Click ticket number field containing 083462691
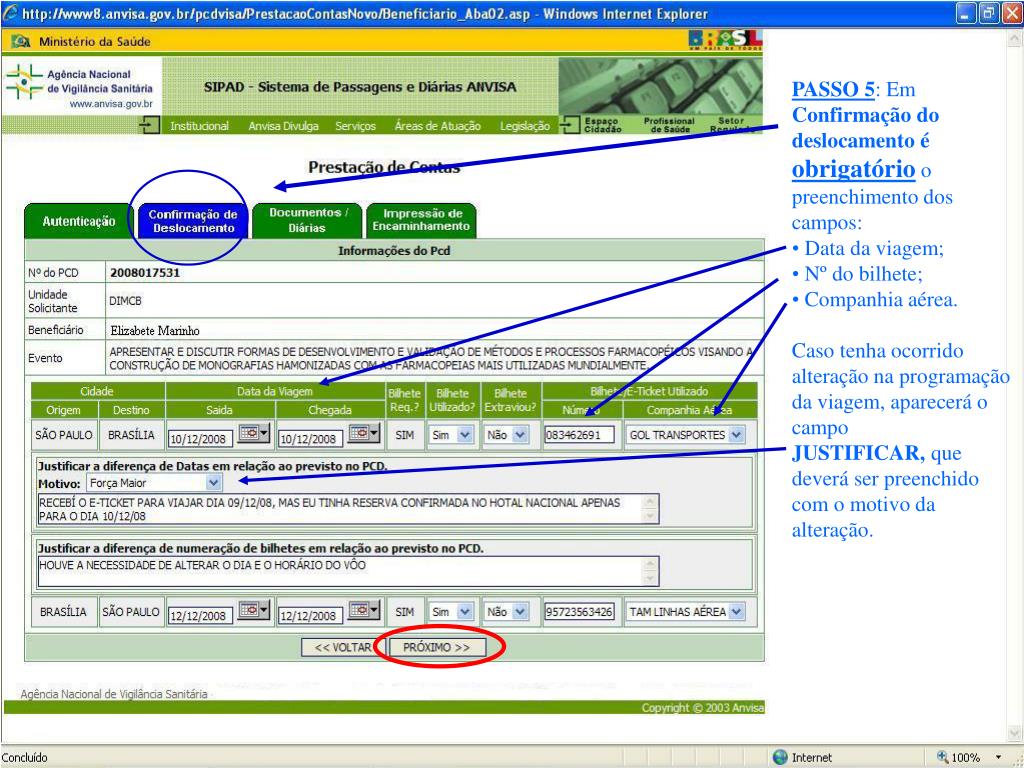1024x768 pixels. click(579, 435)
